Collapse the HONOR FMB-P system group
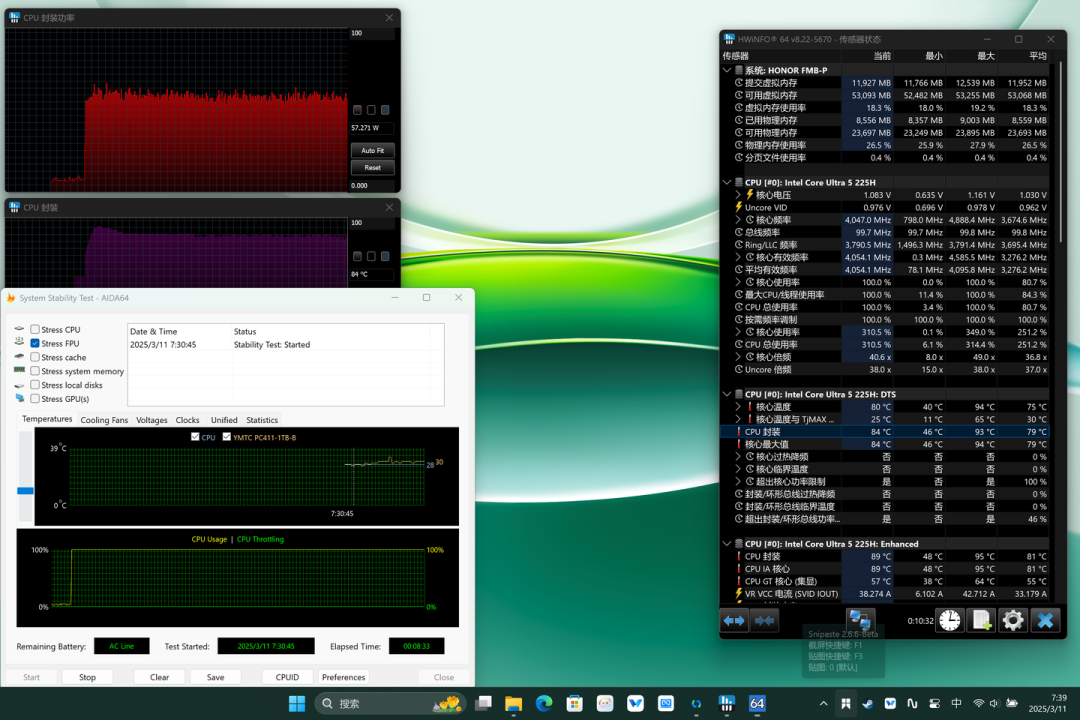 coord(727,70)
